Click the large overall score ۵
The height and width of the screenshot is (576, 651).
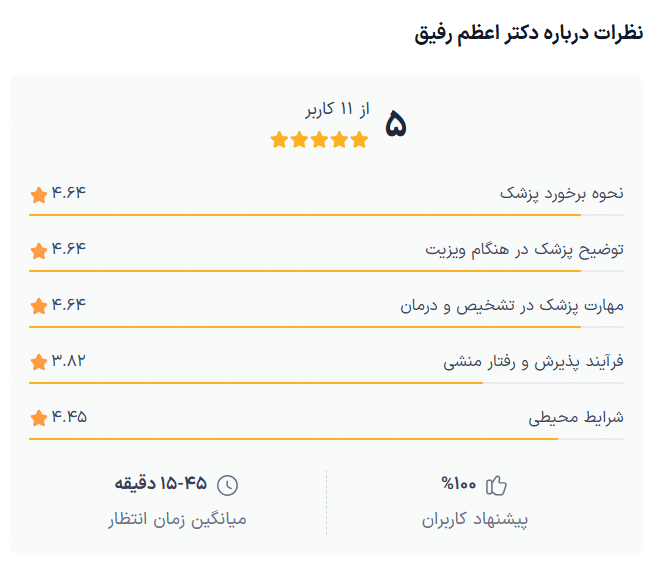[x=396, y=125]
